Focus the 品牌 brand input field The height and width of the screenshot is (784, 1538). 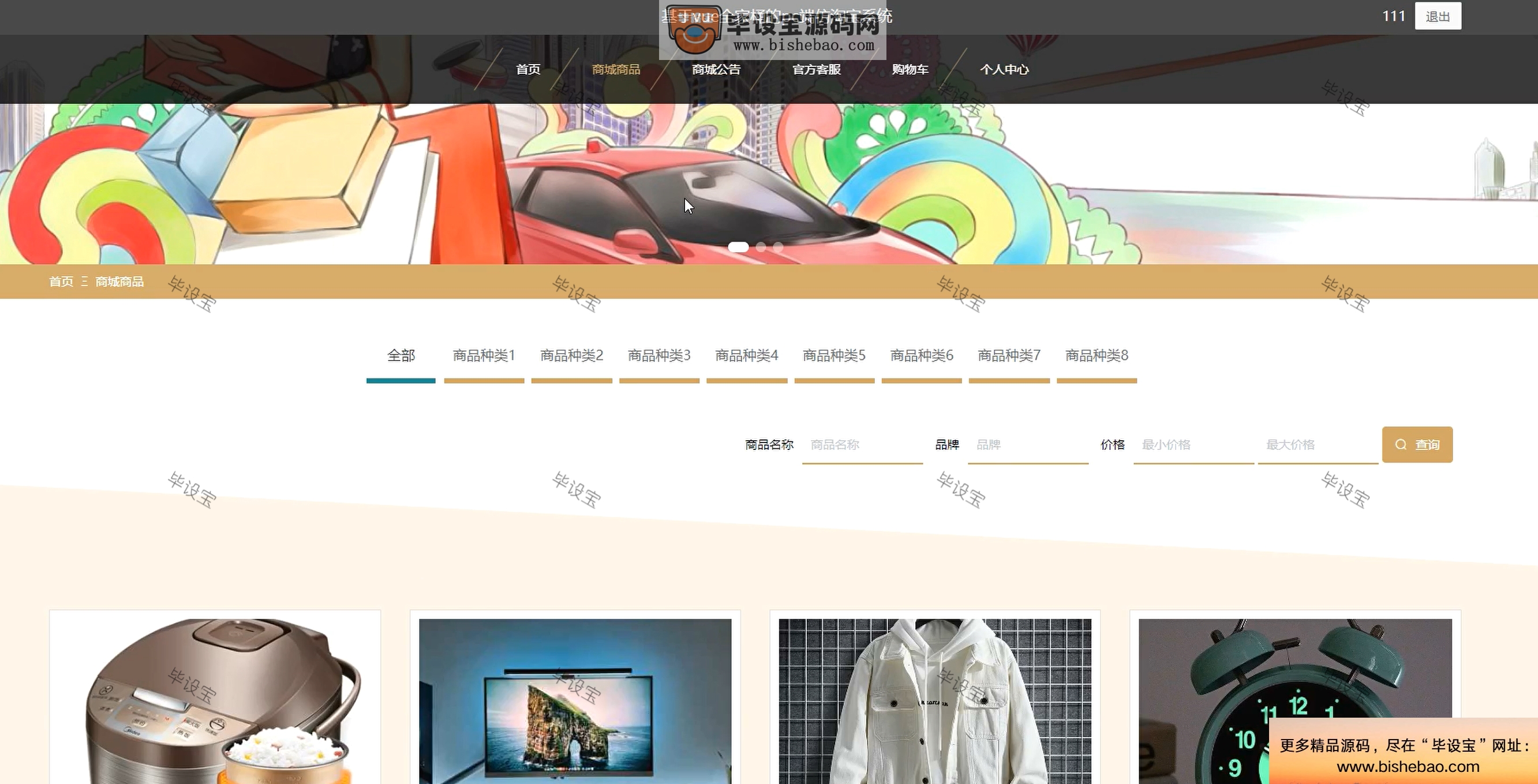[x=1027, y=445]
